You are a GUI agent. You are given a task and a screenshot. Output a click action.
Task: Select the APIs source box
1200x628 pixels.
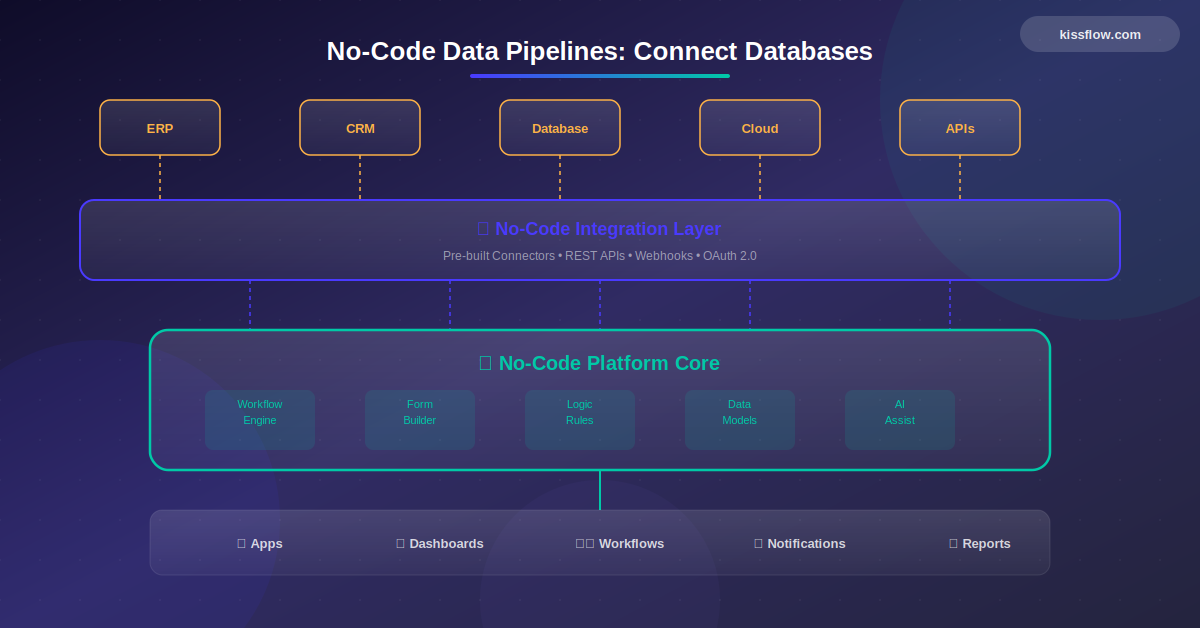[x=960, y=128]
